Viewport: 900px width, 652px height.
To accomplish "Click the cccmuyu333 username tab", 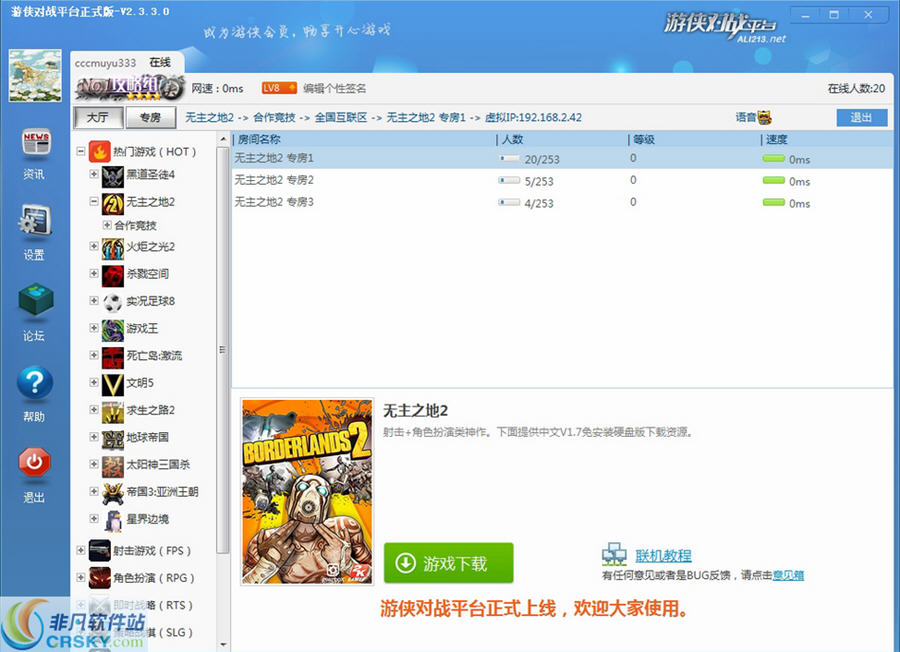I will click(106, 63).
